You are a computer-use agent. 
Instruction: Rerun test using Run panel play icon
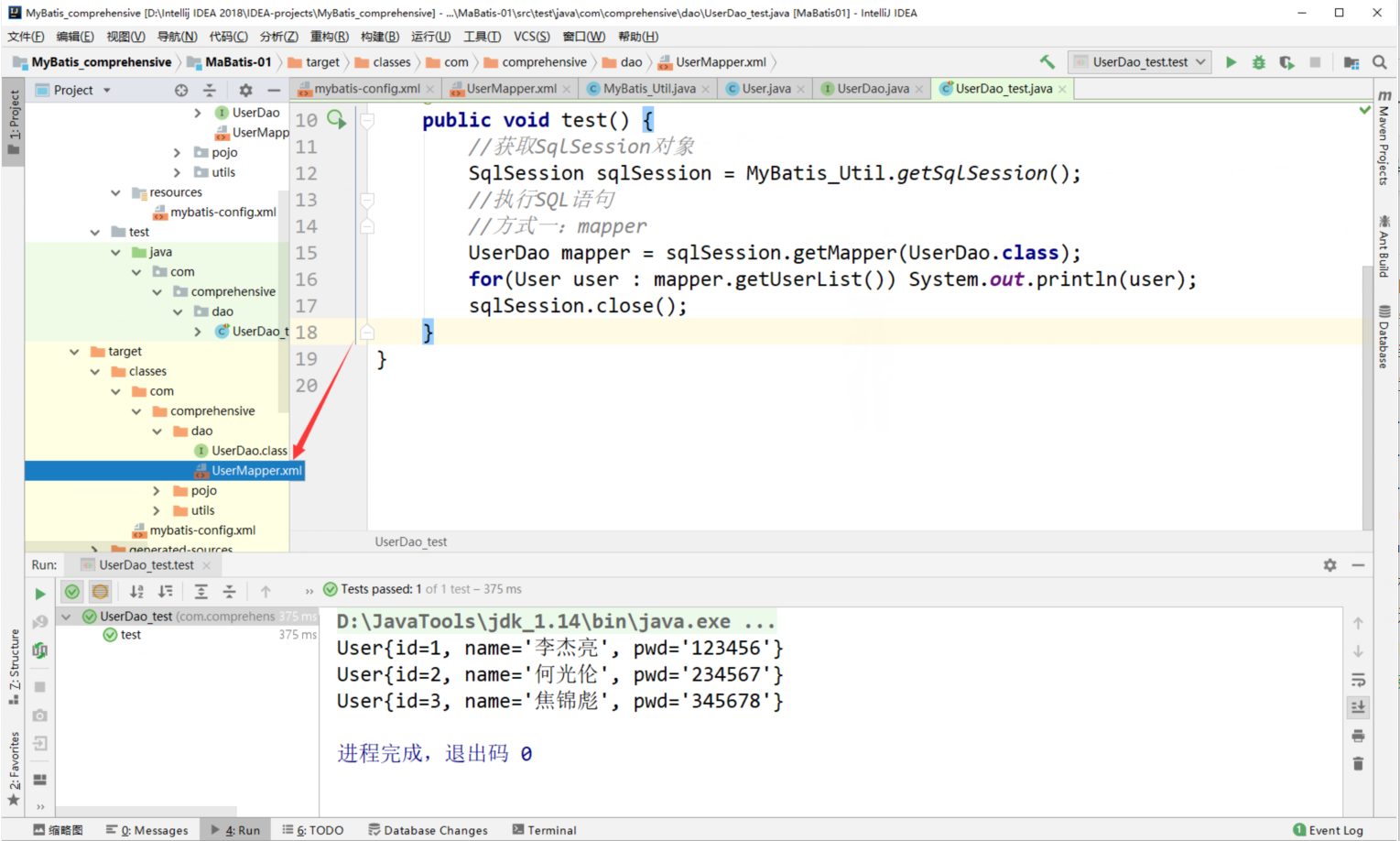point(40,594)
